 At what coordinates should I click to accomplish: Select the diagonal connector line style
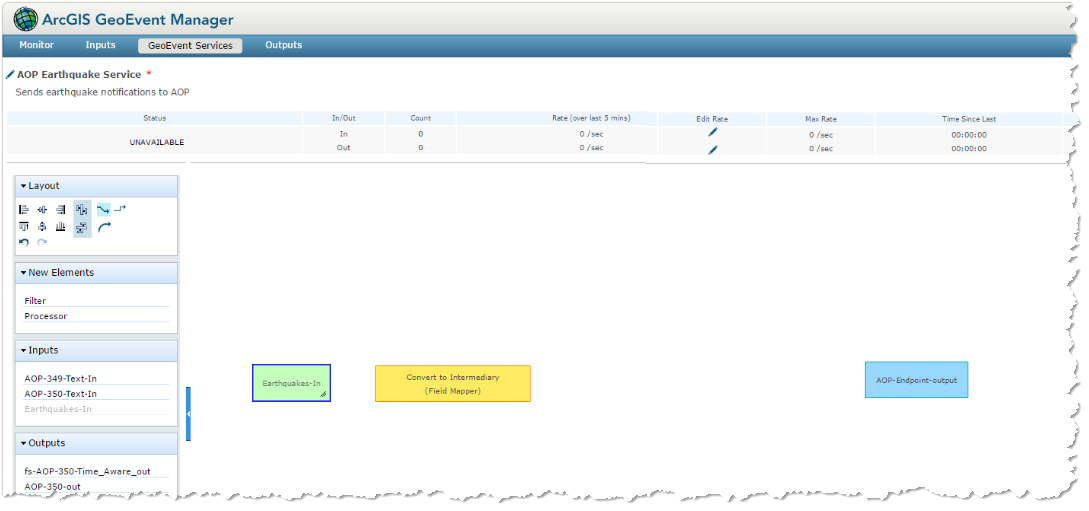tap(103, 210)
